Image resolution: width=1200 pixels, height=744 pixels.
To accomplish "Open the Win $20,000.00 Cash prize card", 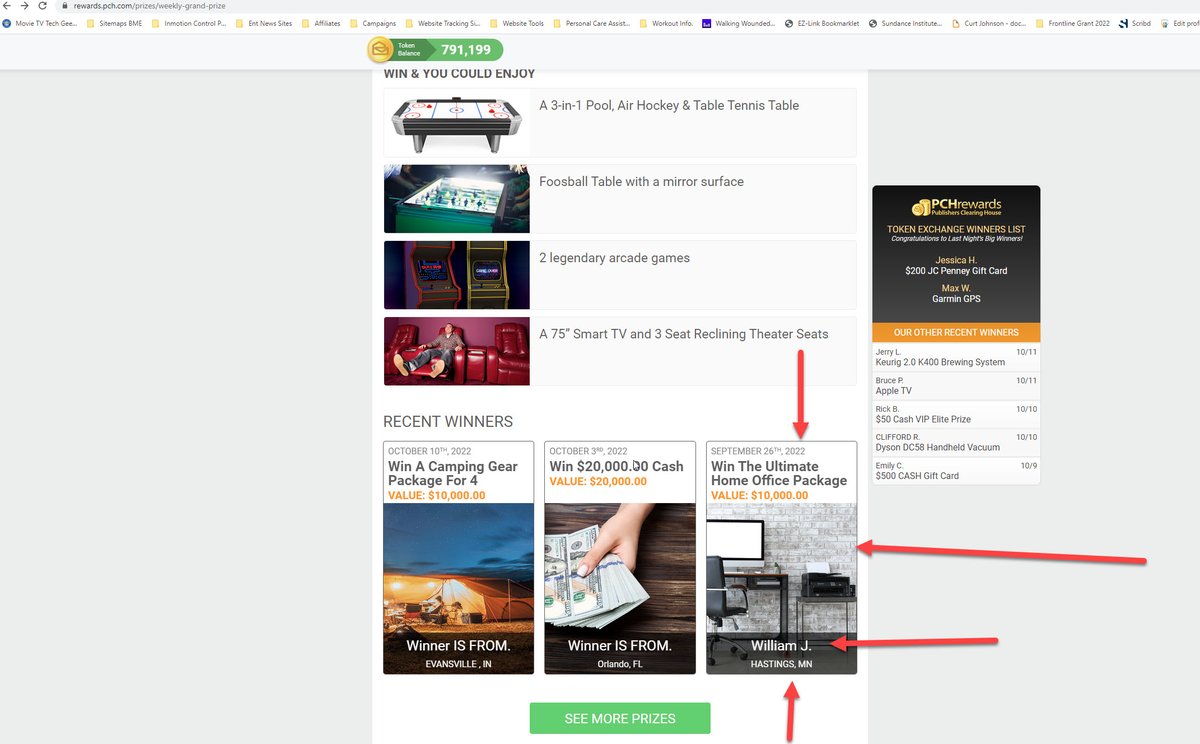I will (x=619, y=555).
